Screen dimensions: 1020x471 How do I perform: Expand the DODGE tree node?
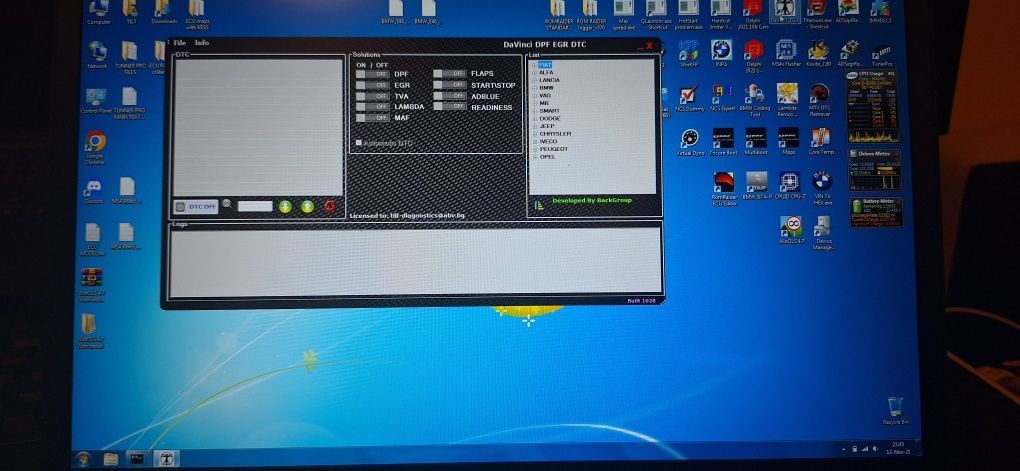535,118
